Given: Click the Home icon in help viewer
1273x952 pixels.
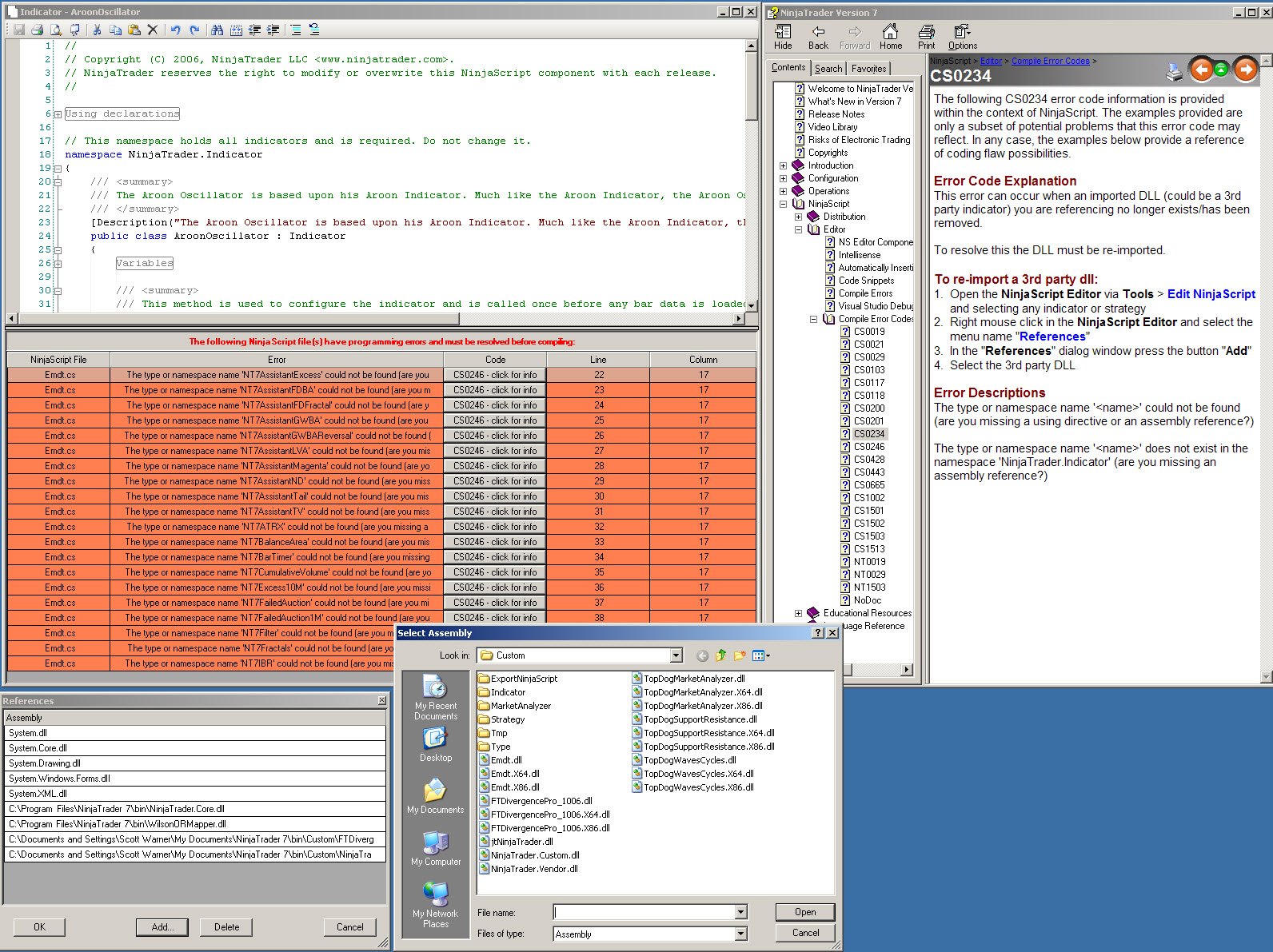Looking at the screenshot, I should (x=890, y=37).
